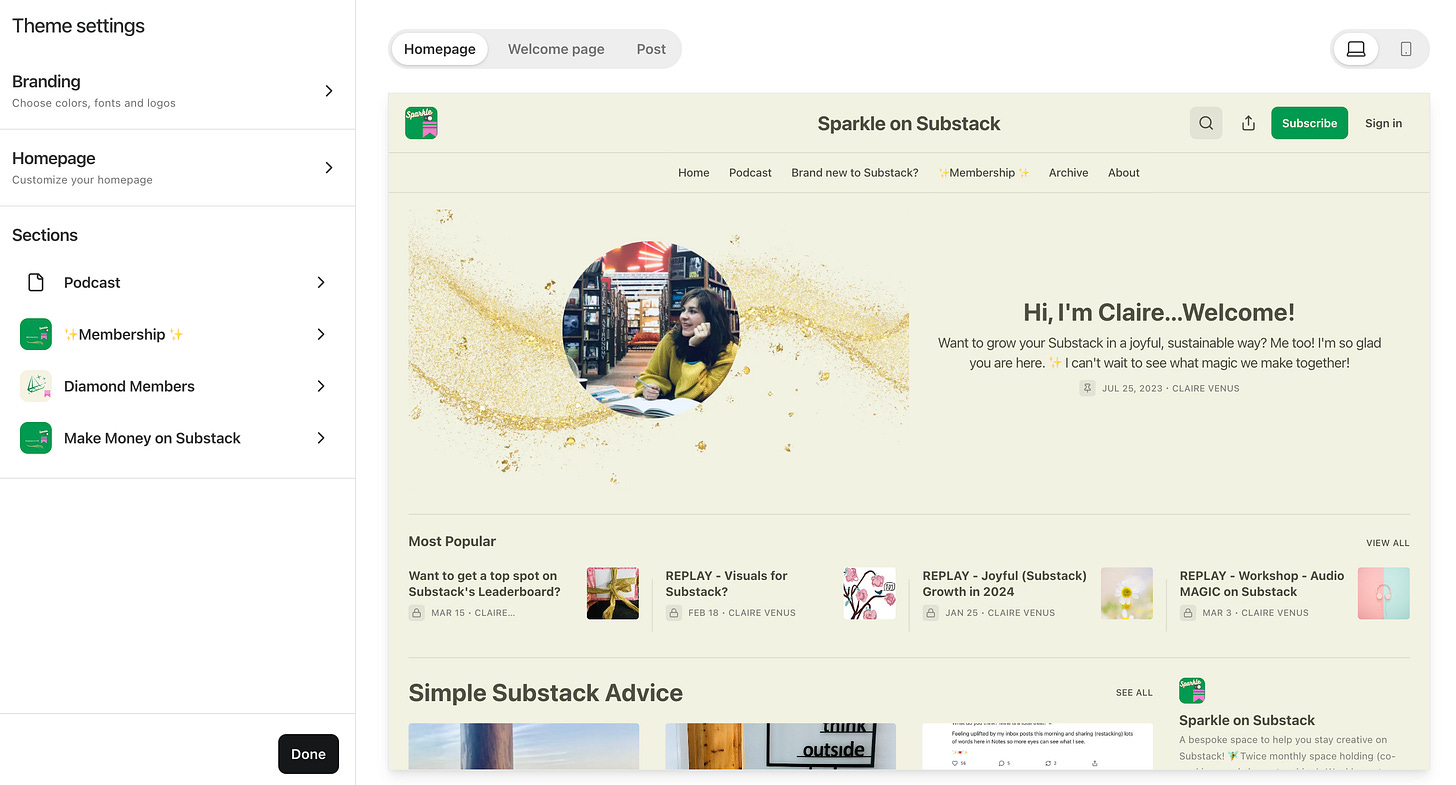Open 'REPLAY - Workshop - Audio MAGIC' post
Viewport: 1456px width, 785px height.
tap(1262, 584)
